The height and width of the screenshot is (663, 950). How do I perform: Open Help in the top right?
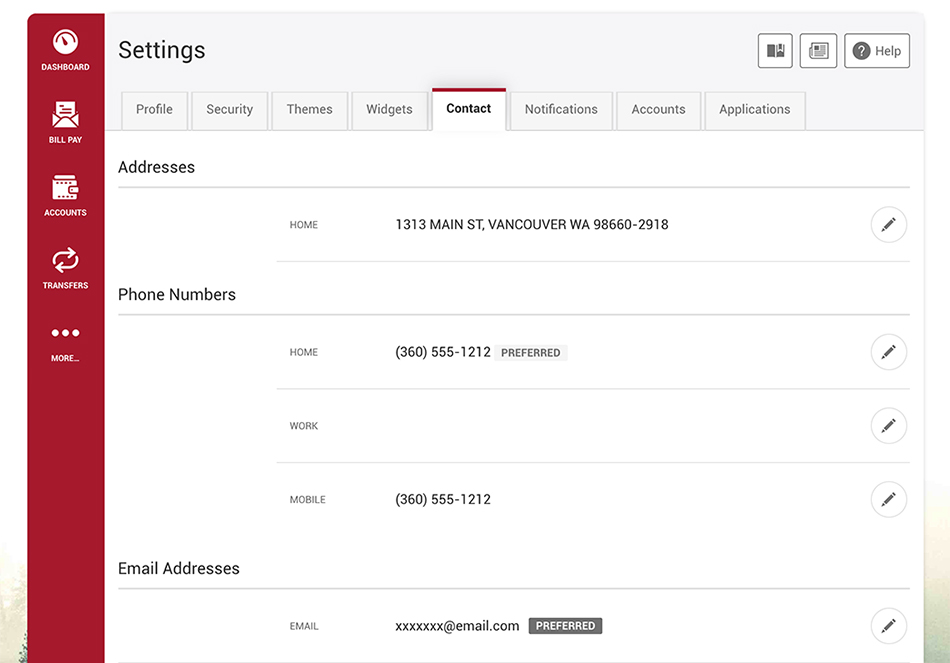(x=877, y=50)
